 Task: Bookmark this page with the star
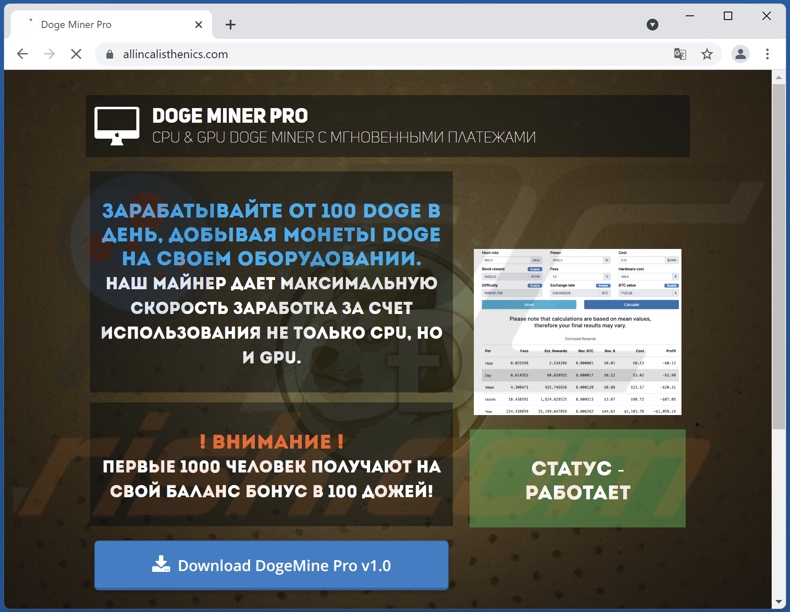click(x=707, y=54)
